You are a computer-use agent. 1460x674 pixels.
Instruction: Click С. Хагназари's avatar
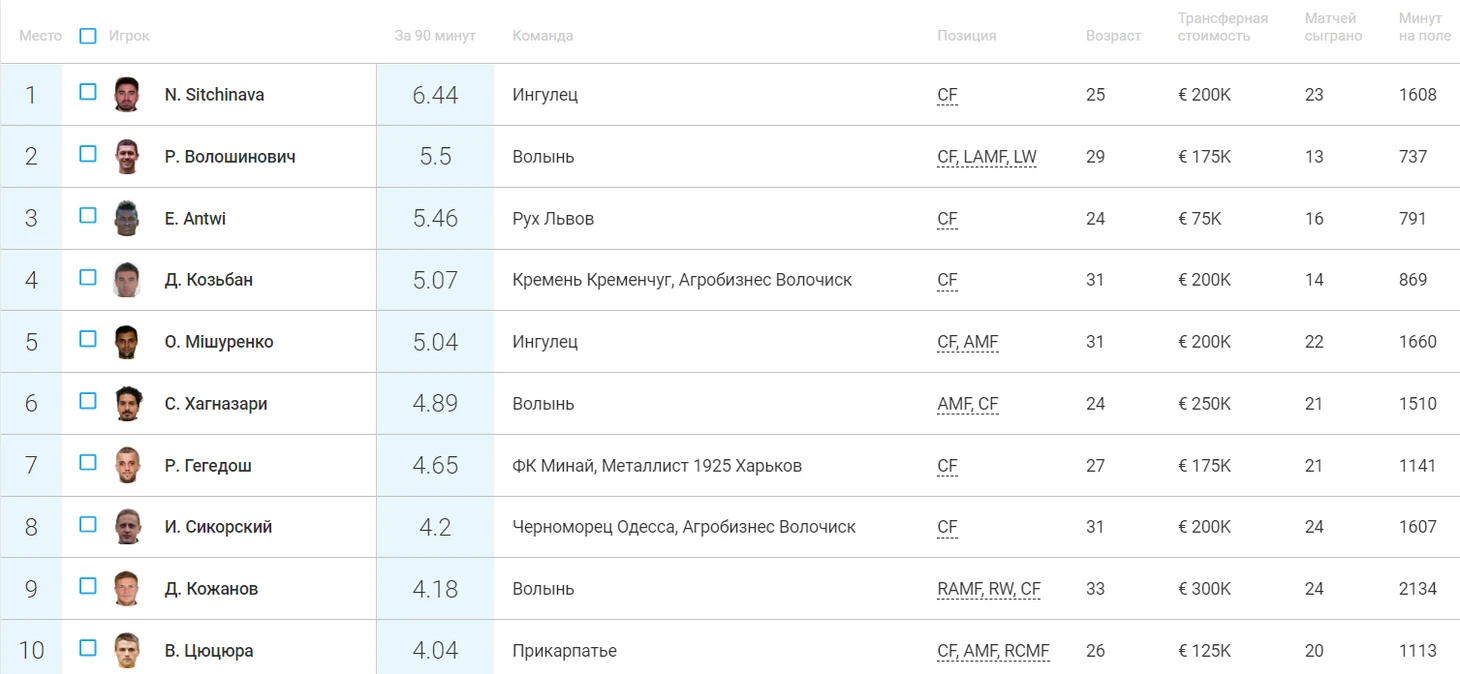[x=126, y=404]
